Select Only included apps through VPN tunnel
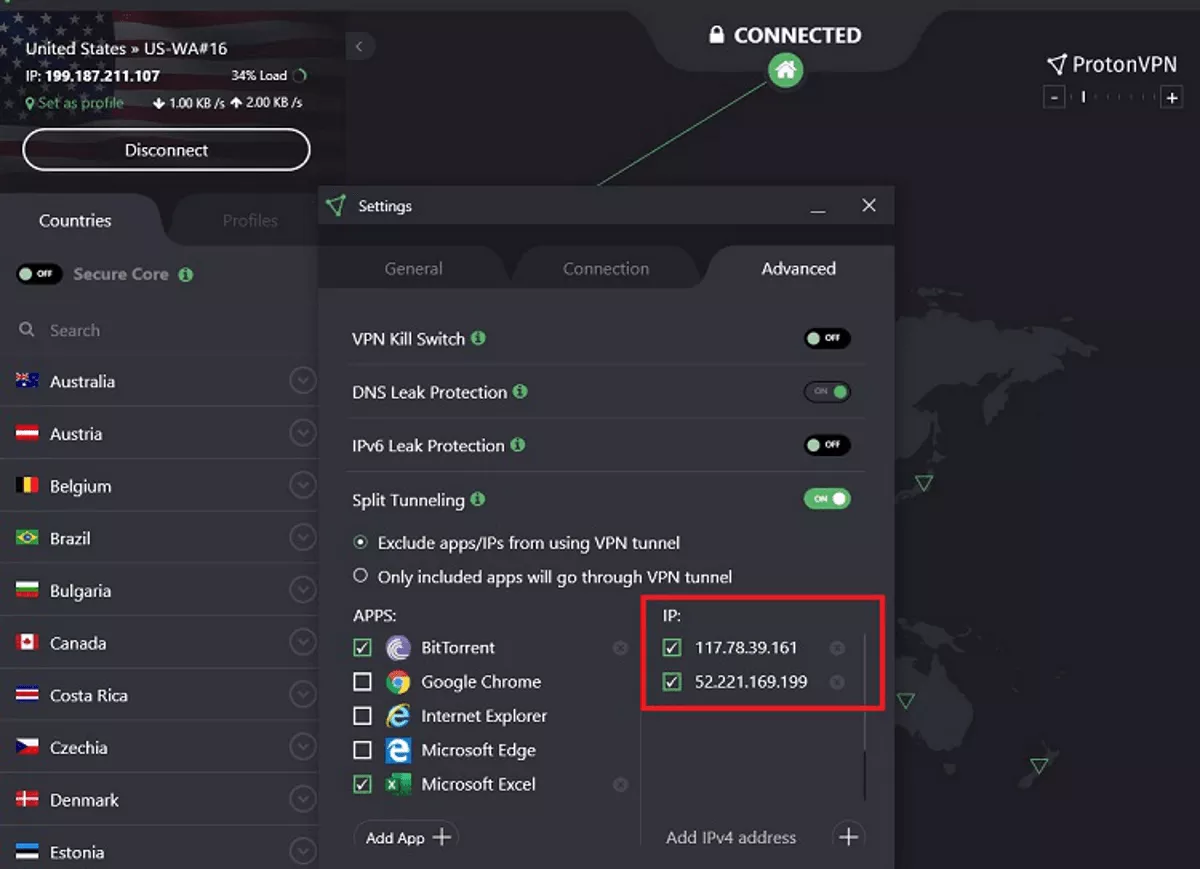This screenshot has width=1200, height=869. tap(361, 577)
